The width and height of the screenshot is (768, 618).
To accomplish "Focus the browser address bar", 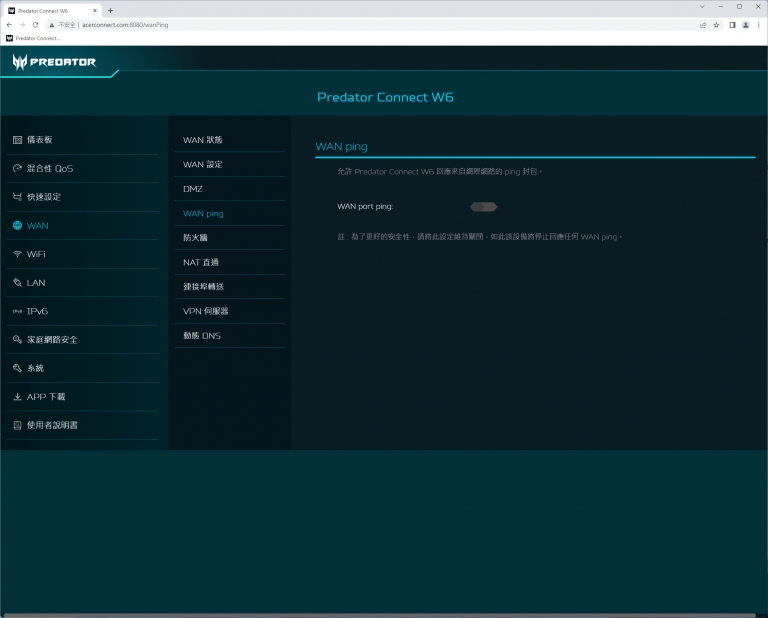I will [372, 24].
